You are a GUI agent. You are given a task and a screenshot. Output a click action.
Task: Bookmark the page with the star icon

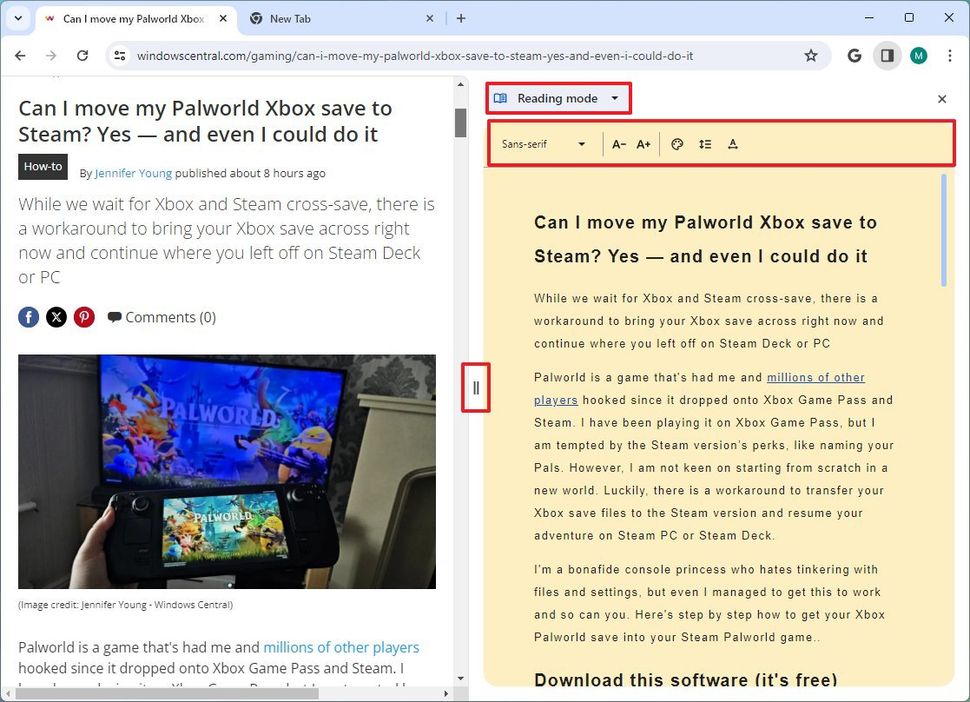812,56
